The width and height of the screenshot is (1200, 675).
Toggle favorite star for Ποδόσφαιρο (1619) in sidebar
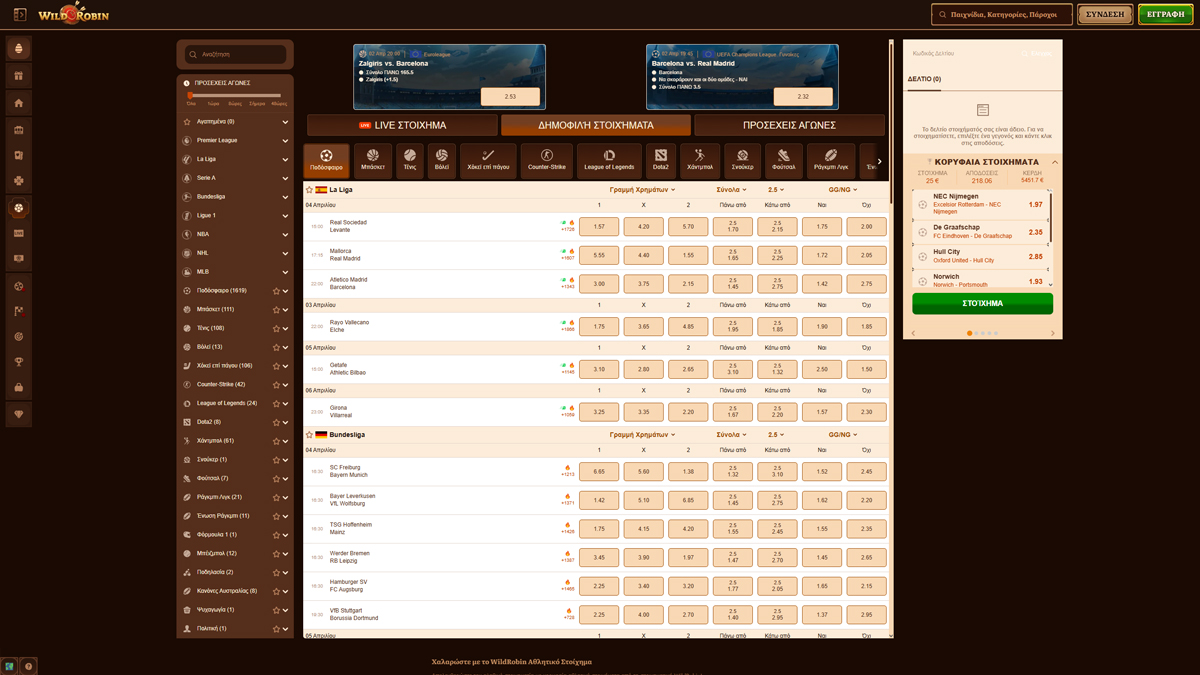[276, 291]
